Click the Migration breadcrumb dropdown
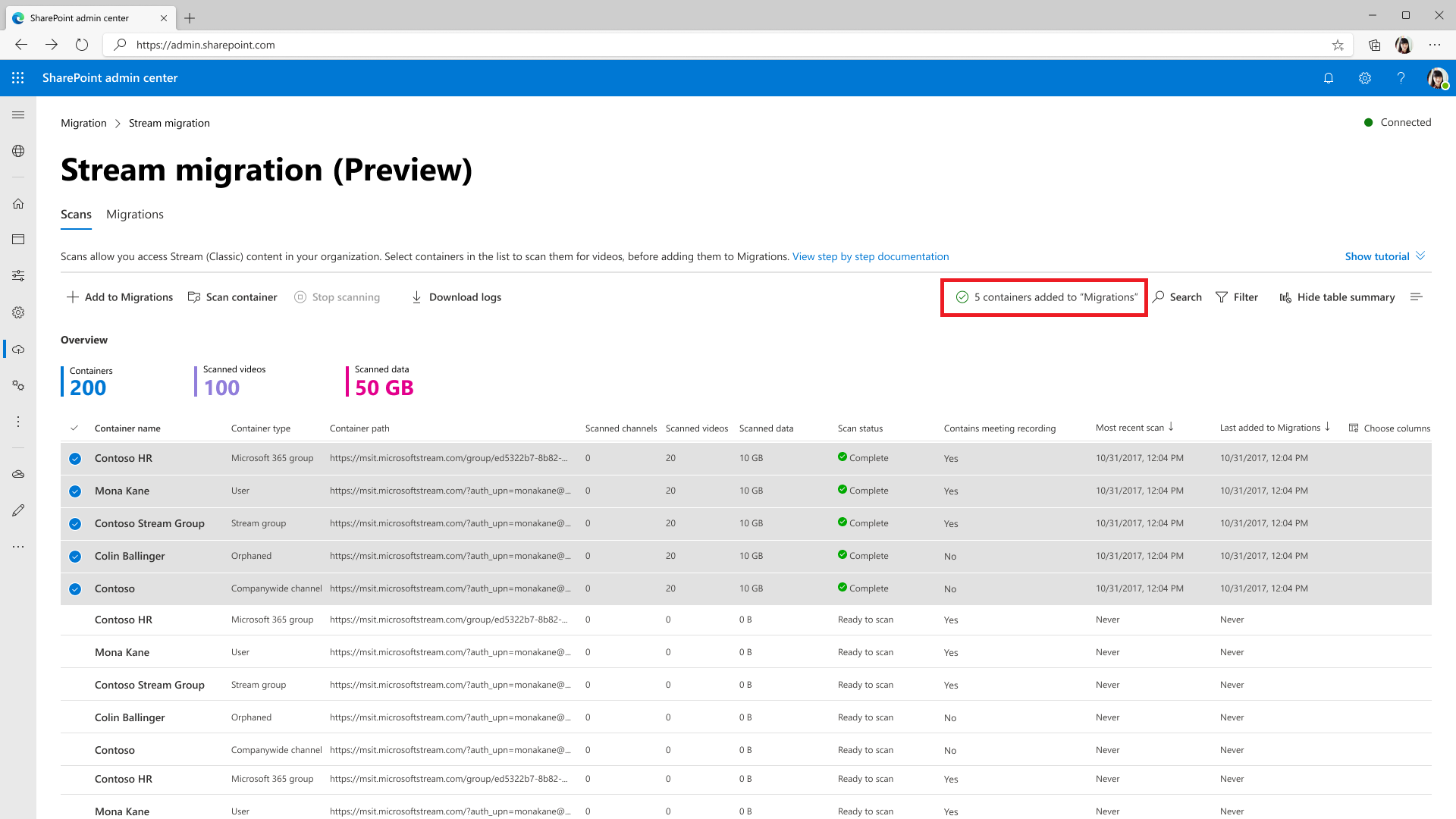The image size is (1456, 819). (84, 122)
